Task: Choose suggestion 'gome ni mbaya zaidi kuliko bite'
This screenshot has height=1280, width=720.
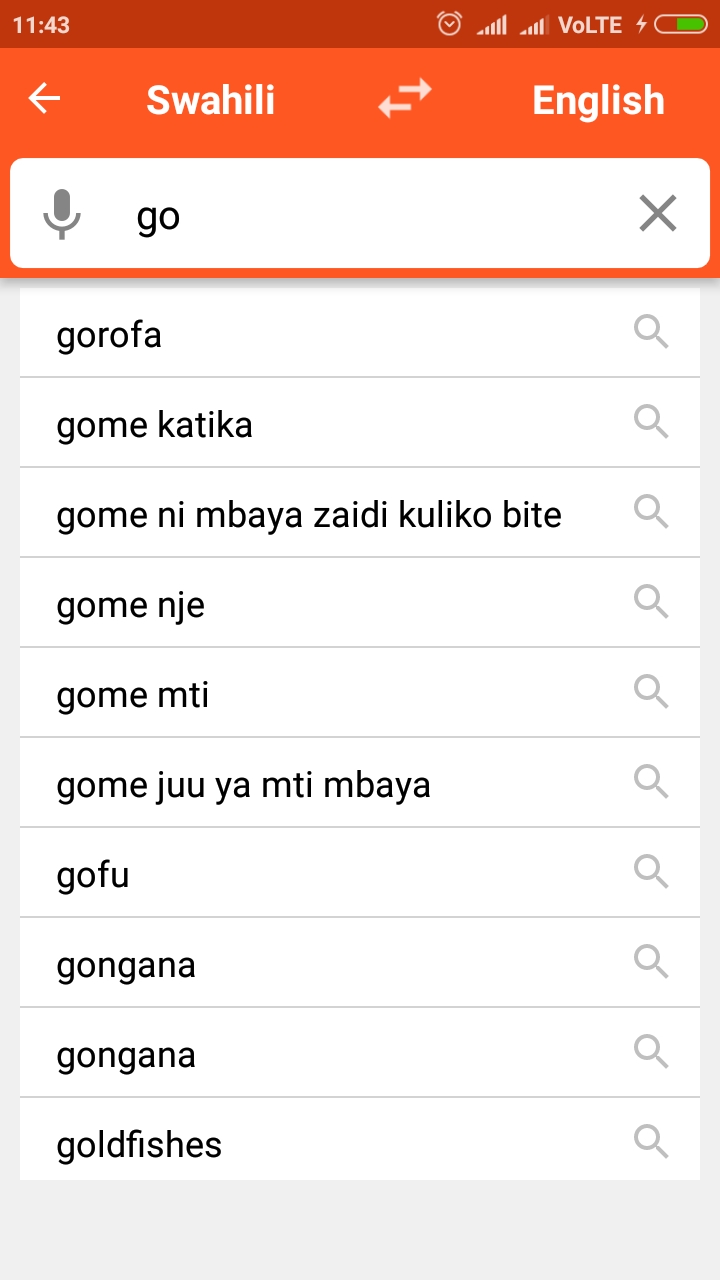Action: point(309,515)
